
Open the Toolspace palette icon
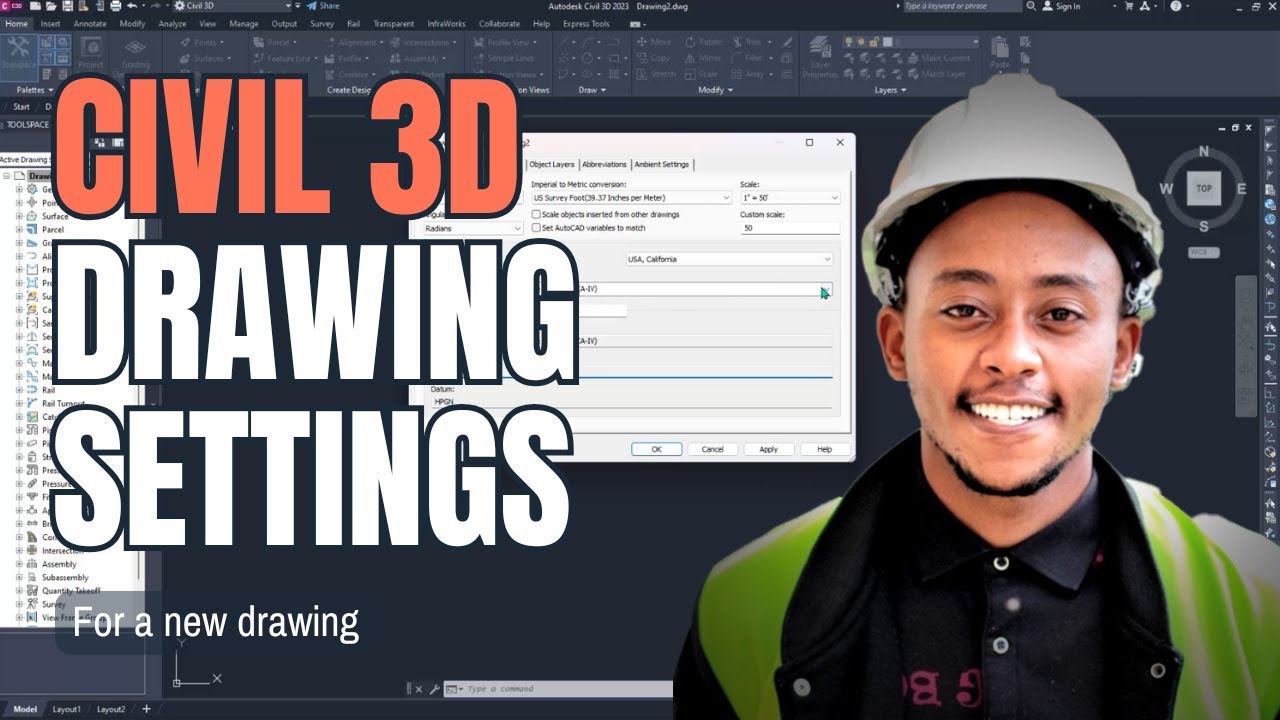(x=20, y=47)
